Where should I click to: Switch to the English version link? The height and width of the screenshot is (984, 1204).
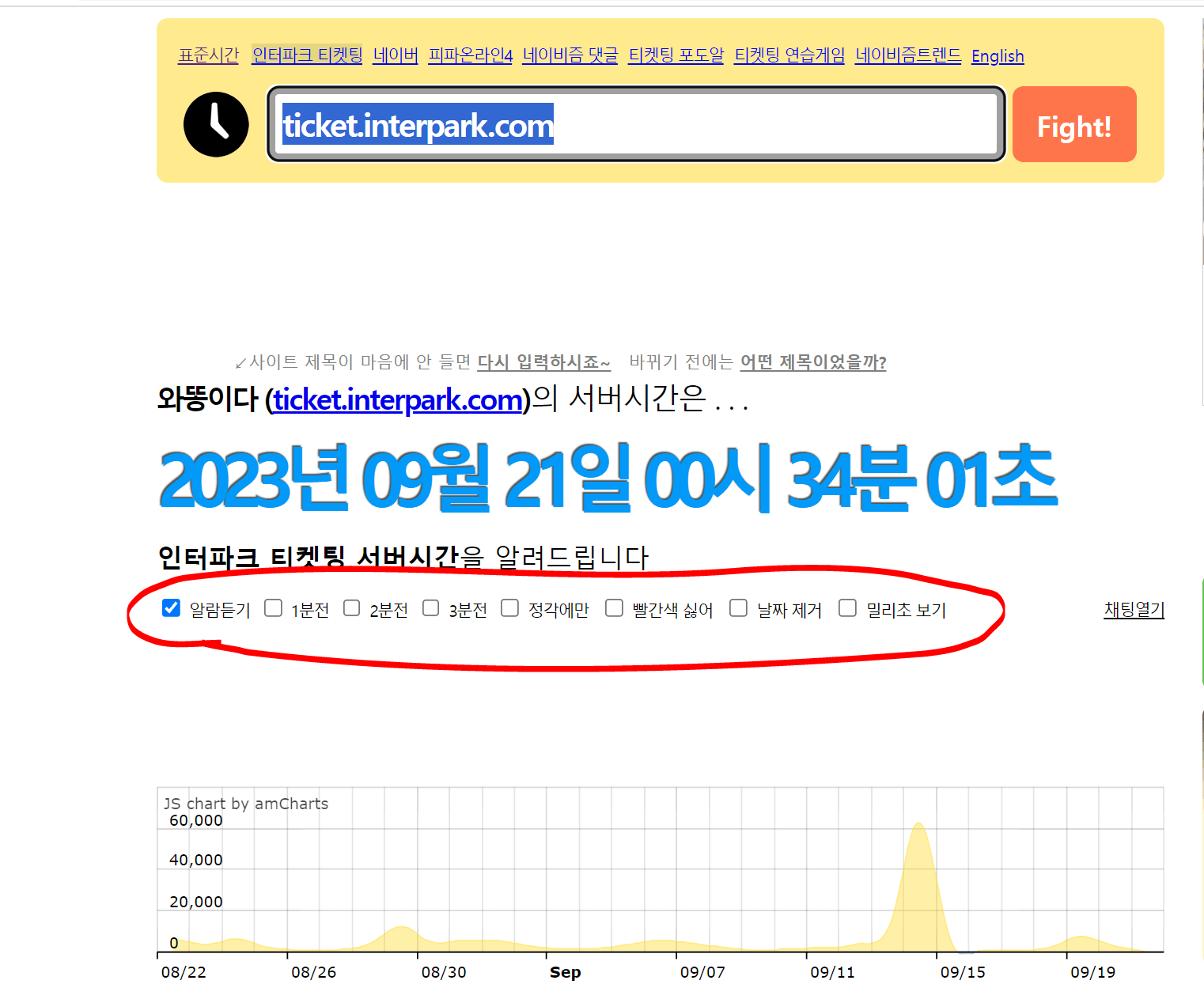point(998,56)
